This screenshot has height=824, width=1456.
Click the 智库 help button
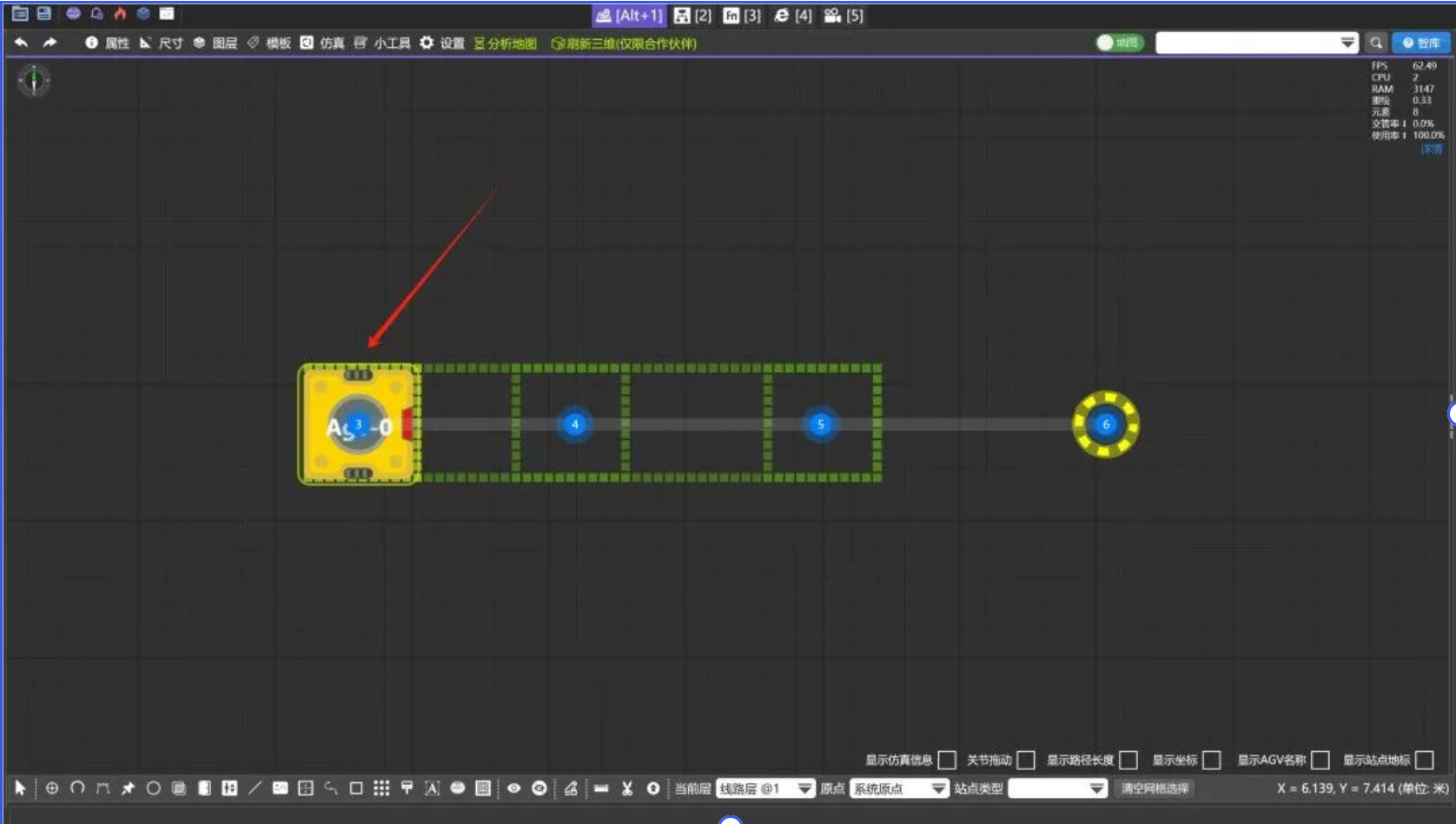click(1421, 43)
